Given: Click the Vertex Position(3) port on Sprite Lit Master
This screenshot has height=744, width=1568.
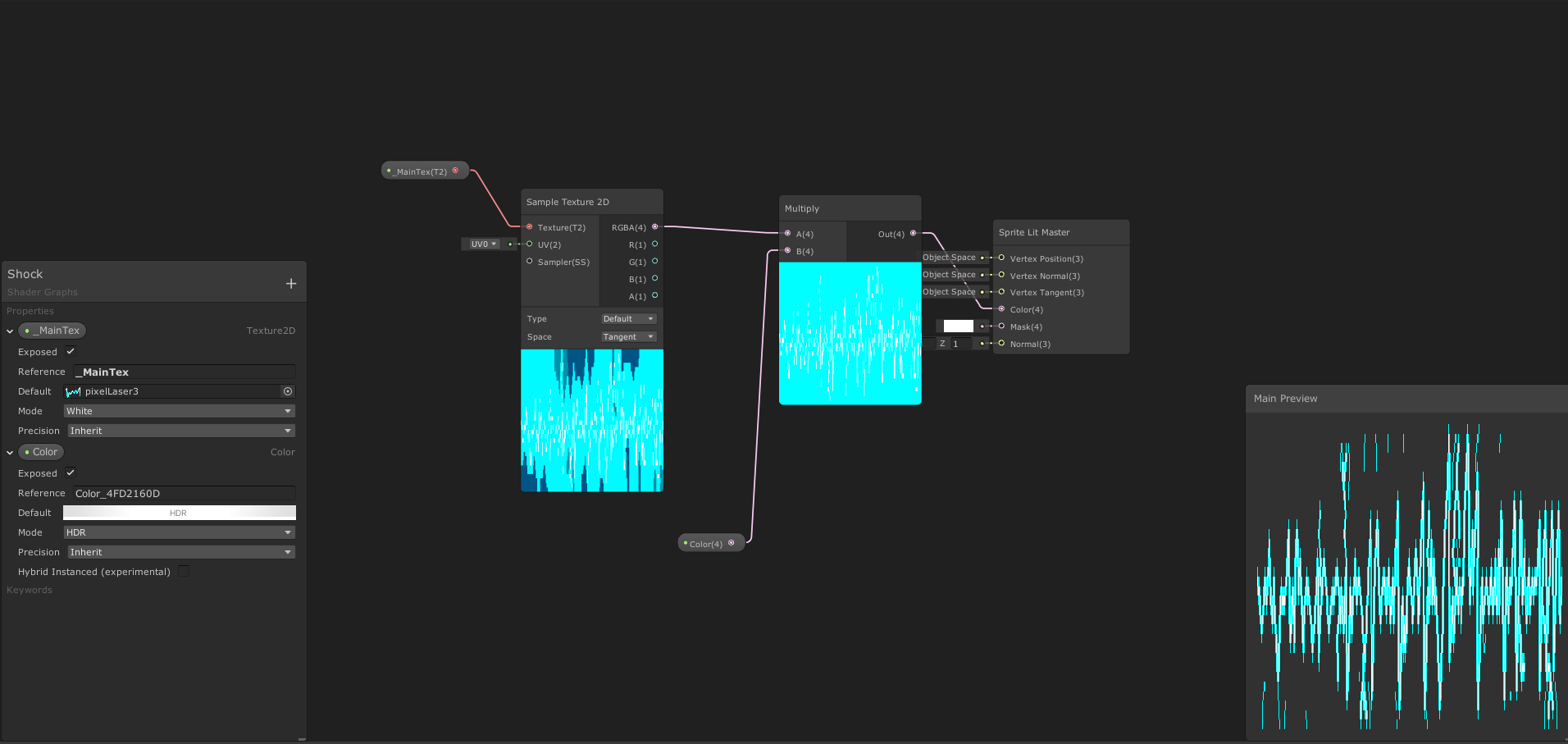Looking at the screenshot, I should pyautogui.click(x=1001, y=258).
